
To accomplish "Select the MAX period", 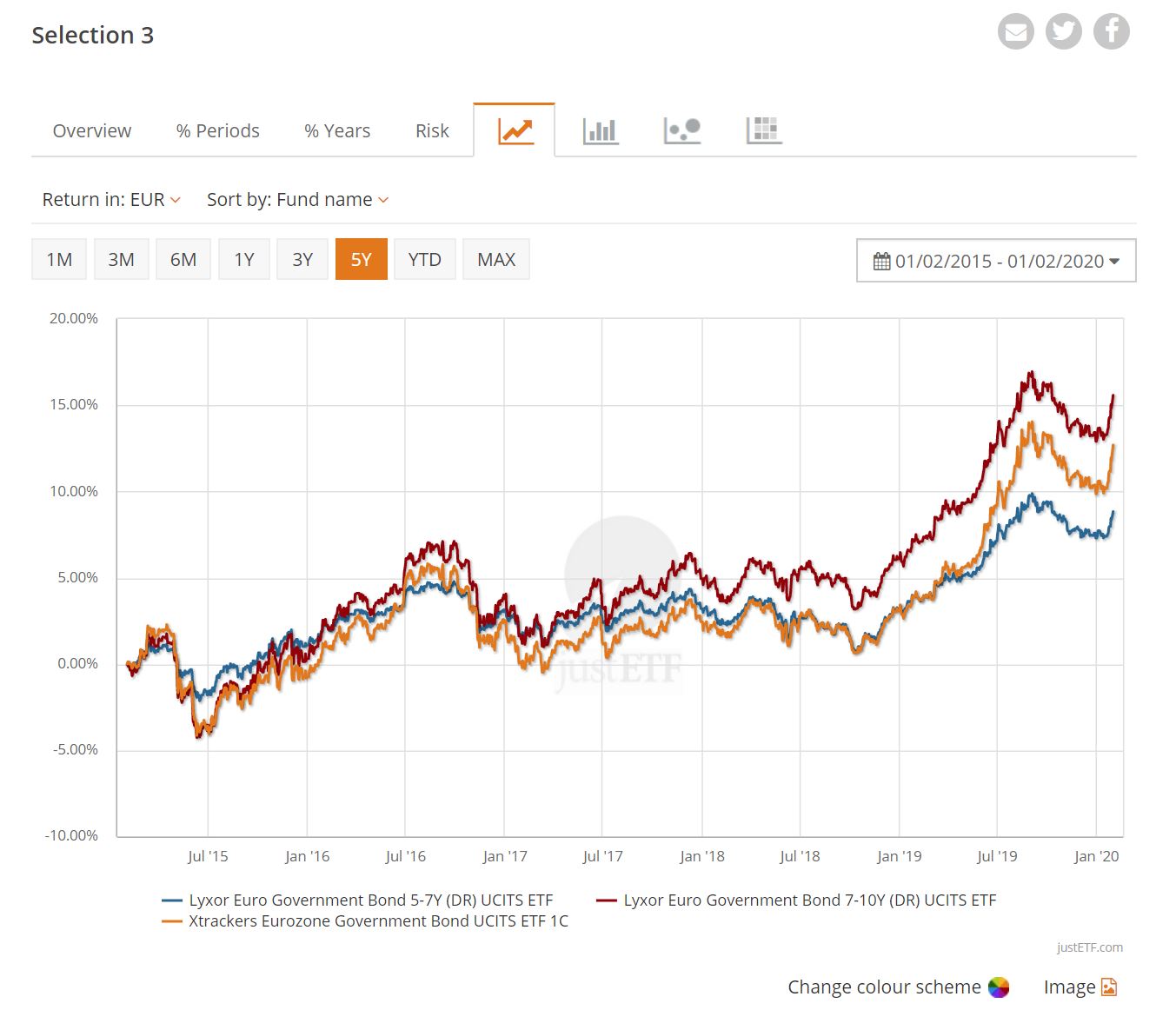I will pyautogui.click(x=496, y=260).
